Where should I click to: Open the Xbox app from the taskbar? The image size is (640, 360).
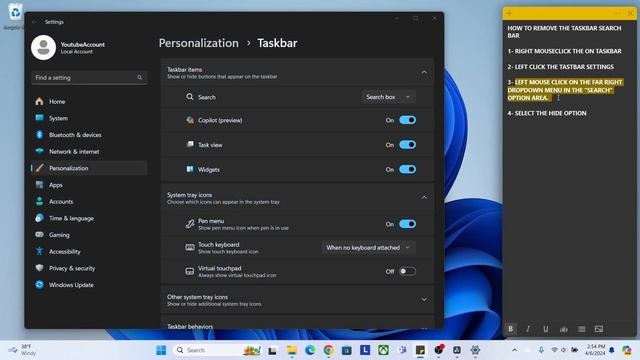click(x=383, y=350)
